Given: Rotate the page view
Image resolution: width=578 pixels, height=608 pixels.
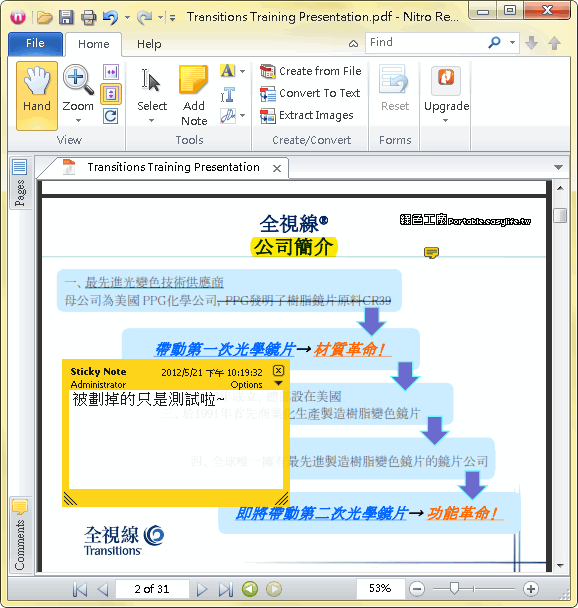Looking at the screenshot, I should click(111, 116).
